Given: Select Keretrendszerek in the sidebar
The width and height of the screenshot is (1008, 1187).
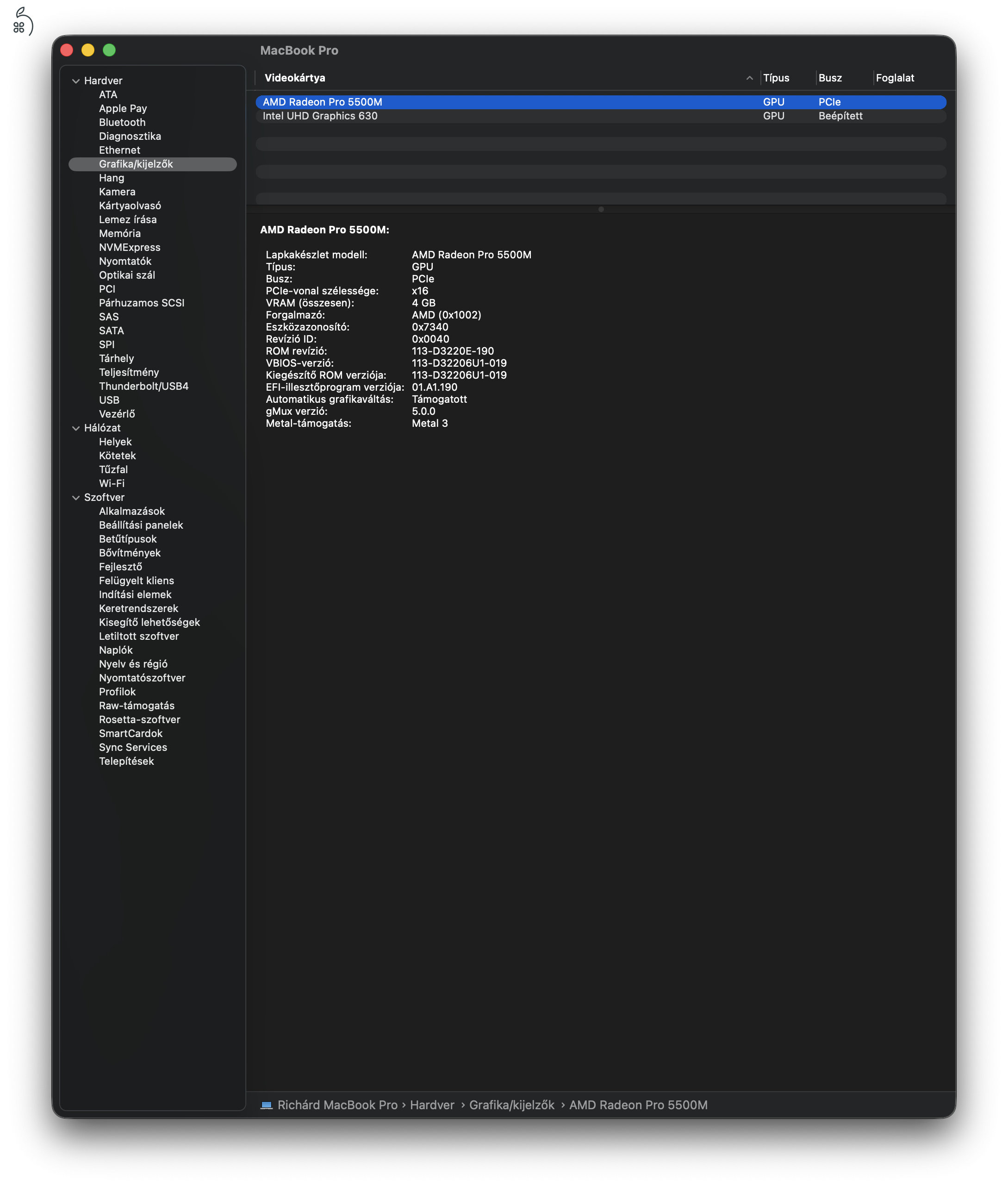Looking at the screenshot, I should [x=139, y=609].
